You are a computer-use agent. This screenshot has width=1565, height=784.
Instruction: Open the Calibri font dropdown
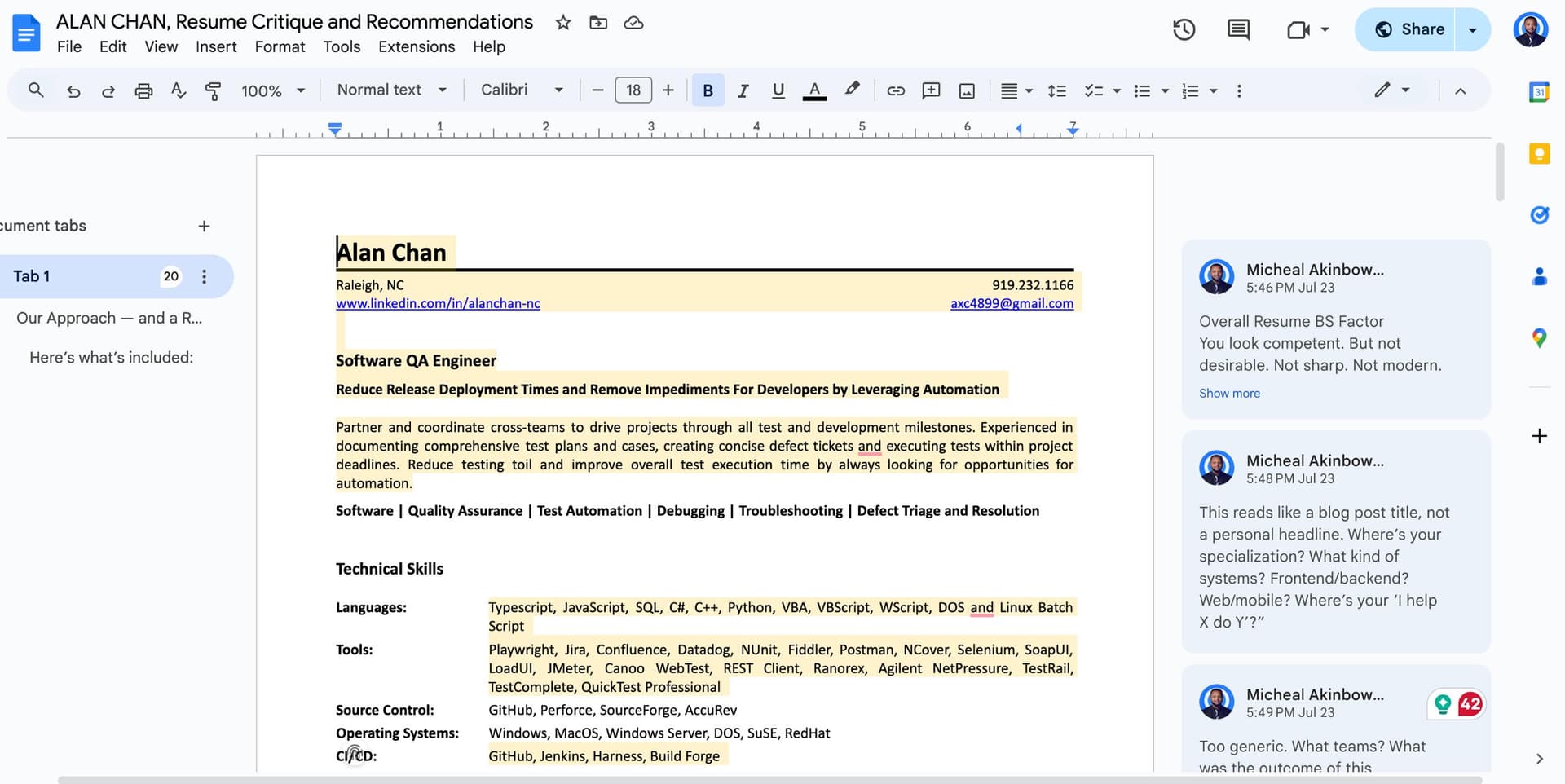tap(522, 90)
